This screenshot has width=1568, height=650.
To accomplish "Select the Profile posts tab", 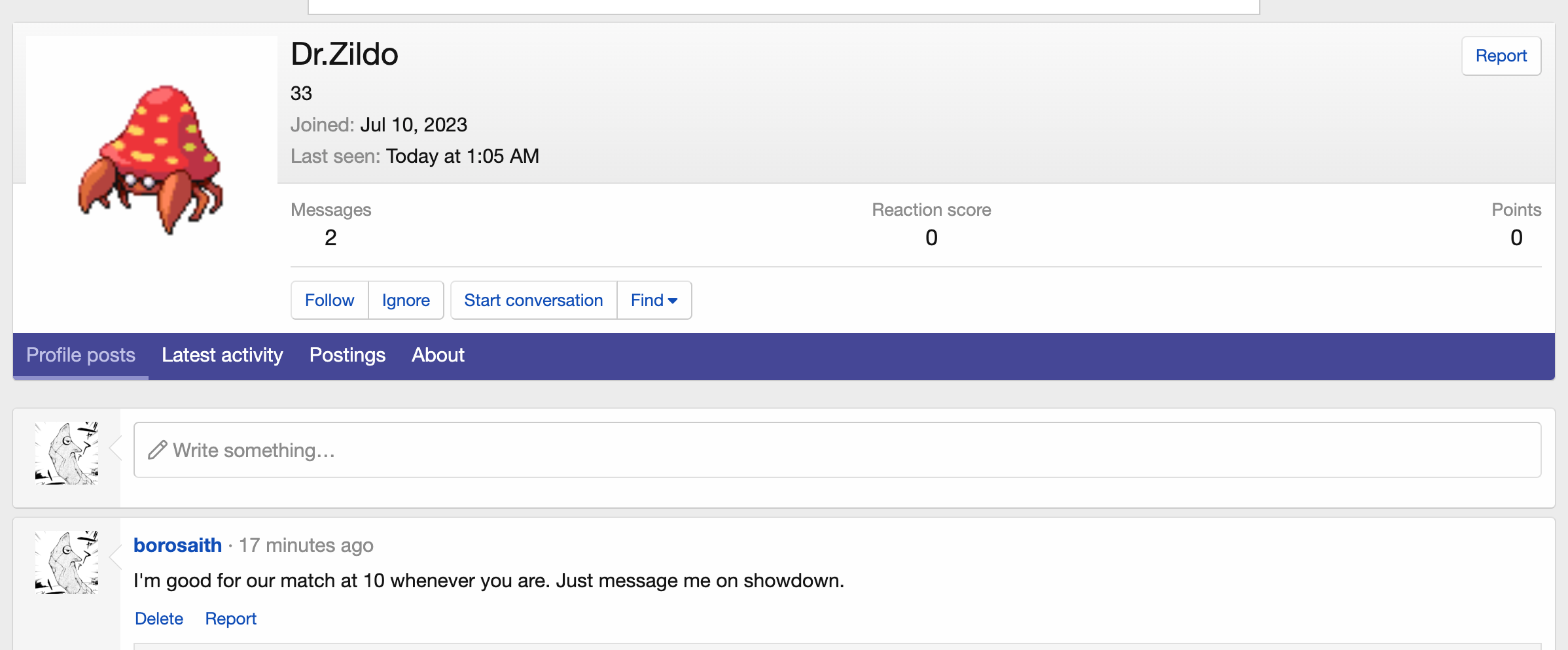I will pyautogui.click(x=80, y=355).
